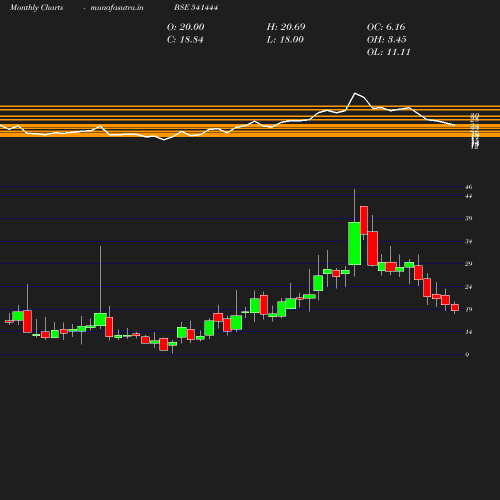Select the open value 'O: 20.00'
This screenshot has height=500, width=500.
(186, 27)
